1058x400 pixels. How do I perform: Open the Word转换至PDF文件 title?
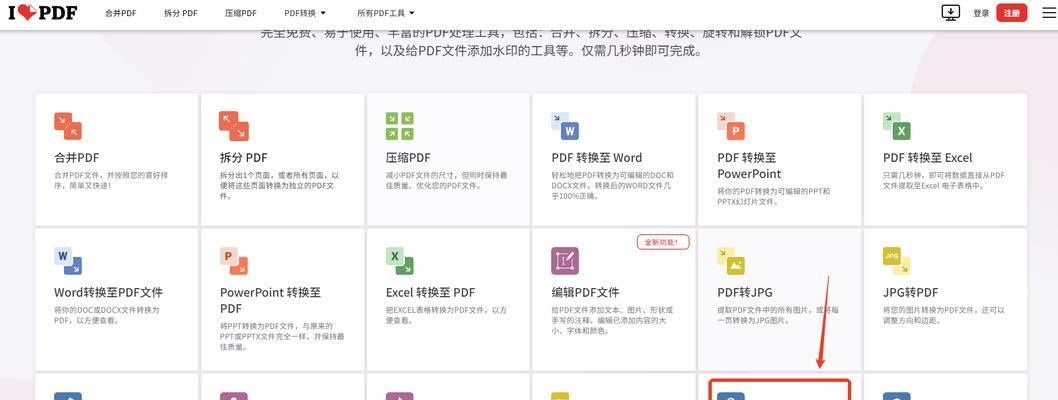109,293
